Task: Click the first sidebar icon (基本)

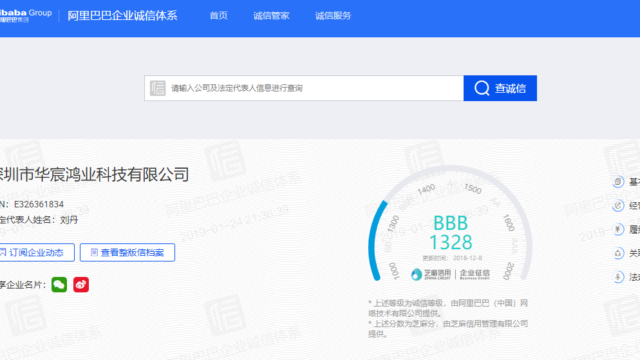Action: click(x=618, y=182)
